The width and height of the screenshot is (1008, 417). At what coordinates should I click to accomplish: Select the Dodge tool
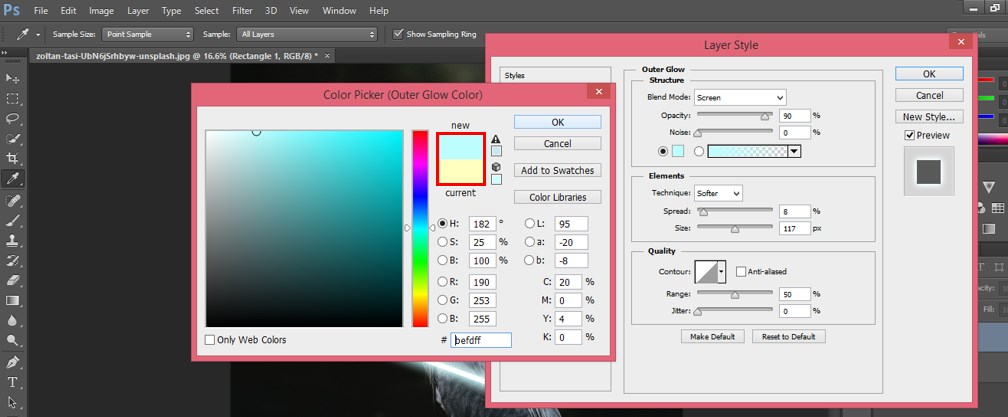pyautogui.click(x=12, y=340)
